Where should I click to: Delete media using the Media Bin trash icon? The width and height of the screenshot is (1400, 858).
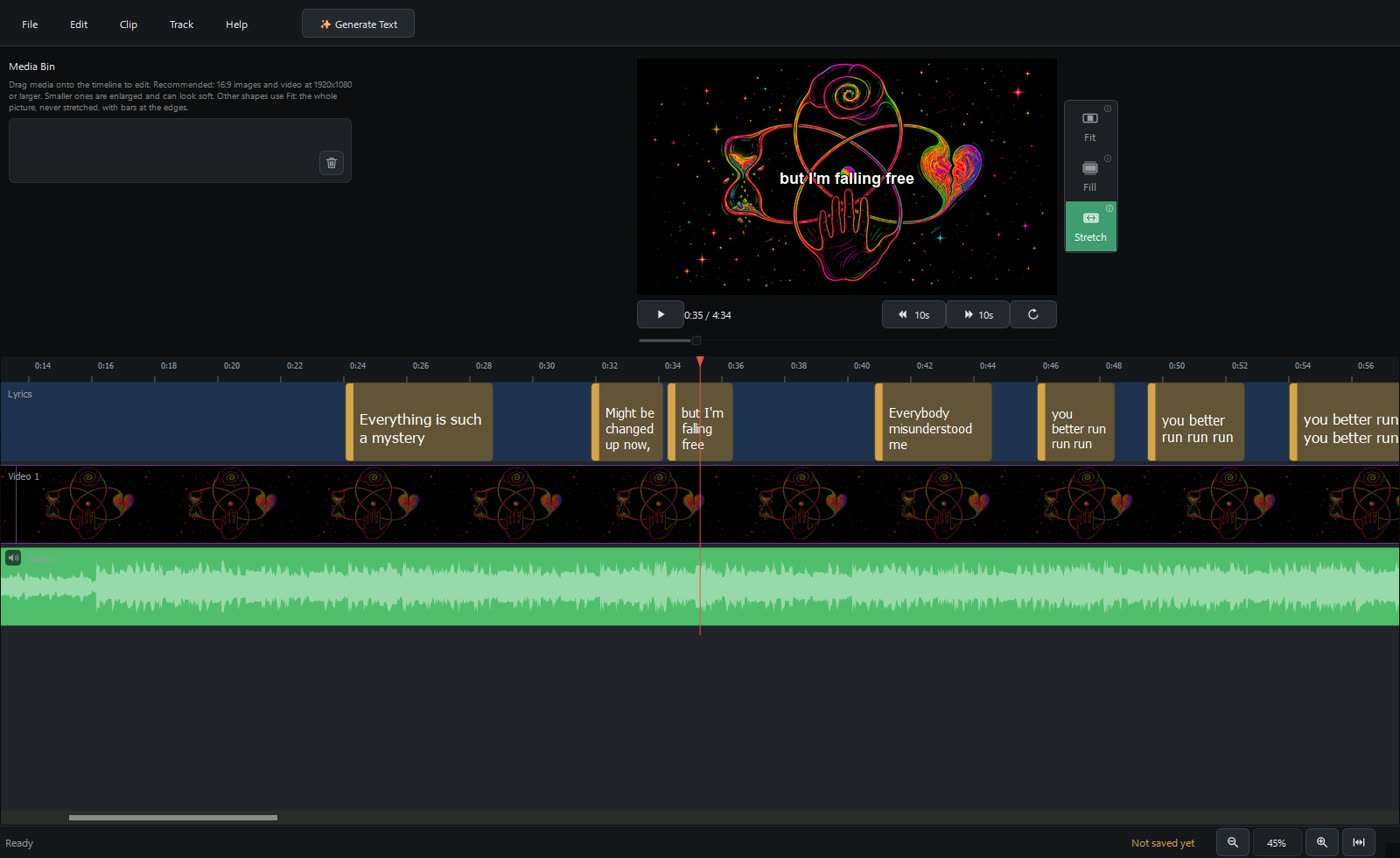331,163
